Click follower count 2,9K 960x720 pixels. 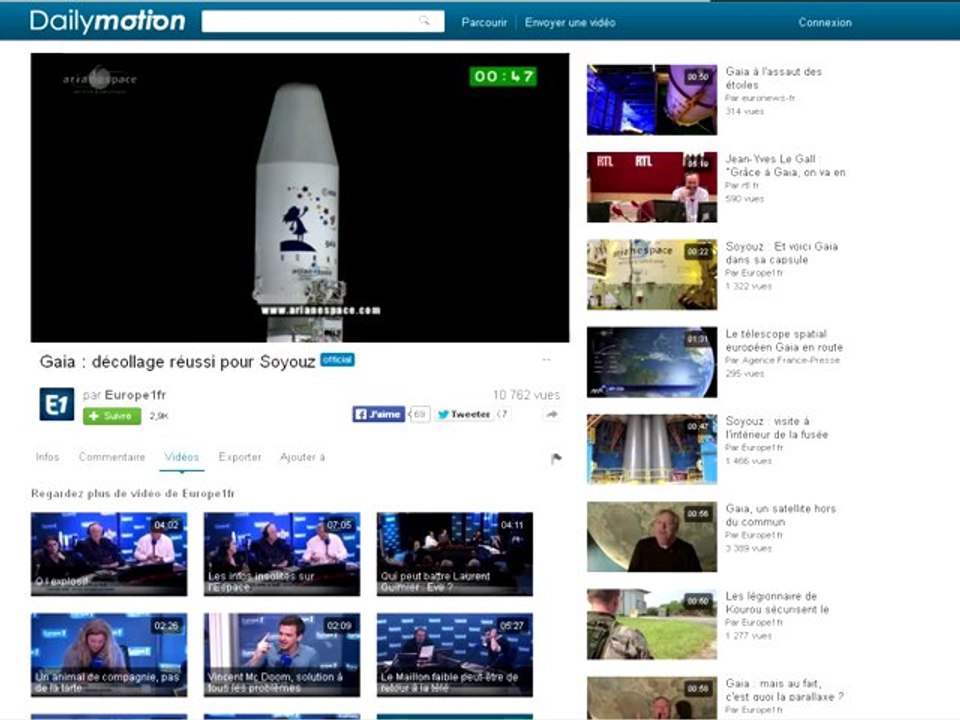[159, 416]
